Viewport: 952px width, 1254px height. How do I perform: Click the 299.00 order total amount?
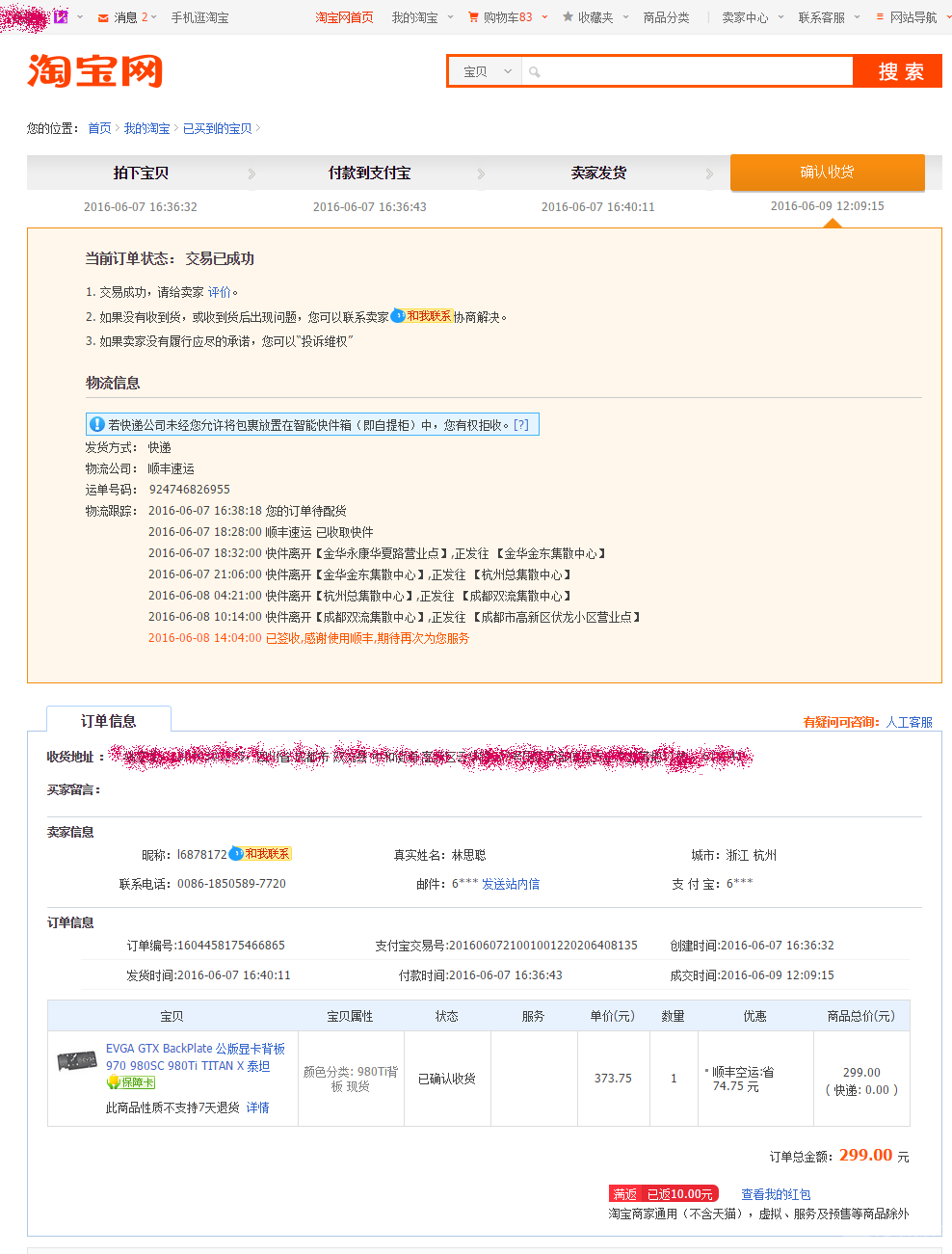pos(865,1155)
